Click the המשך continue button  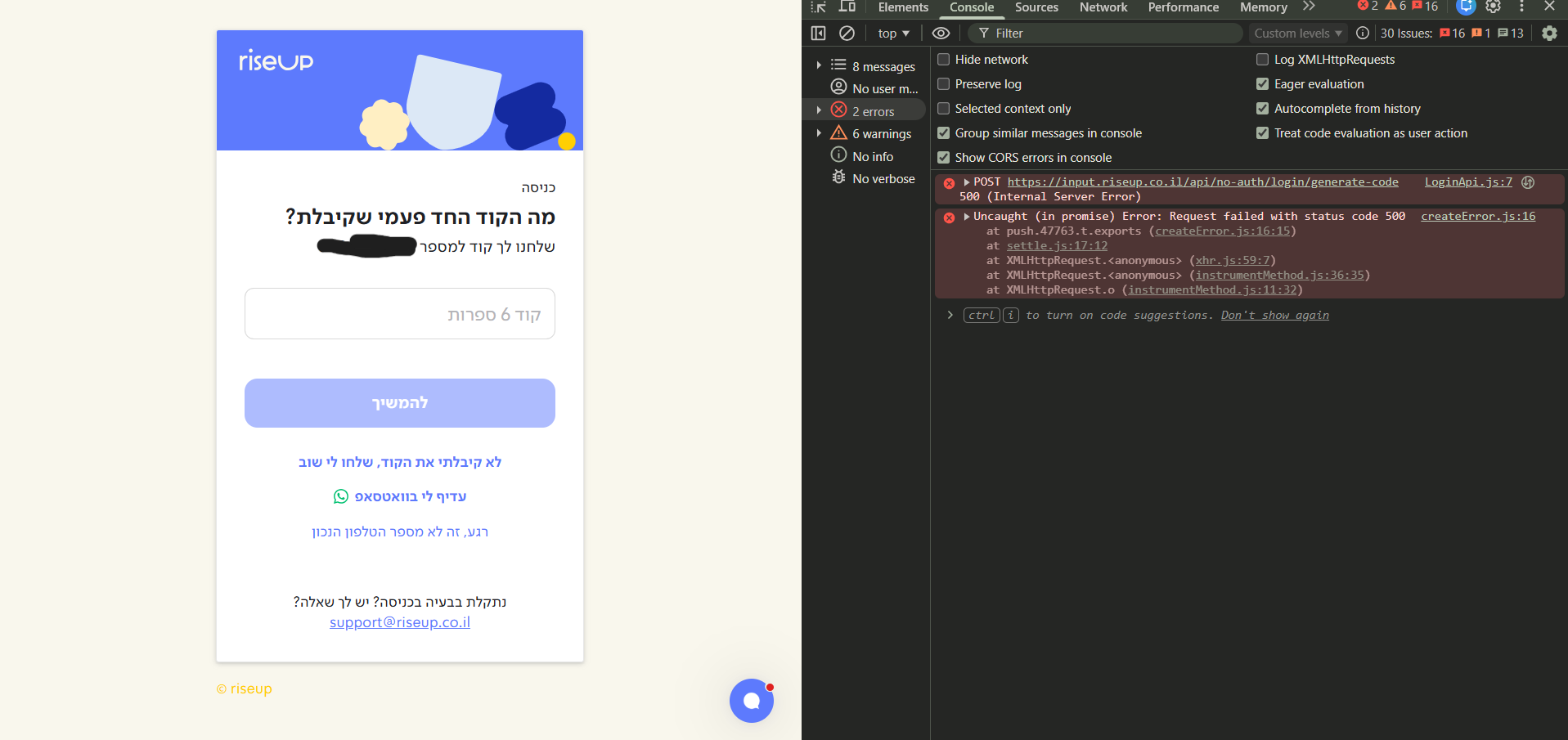(400, 403)
